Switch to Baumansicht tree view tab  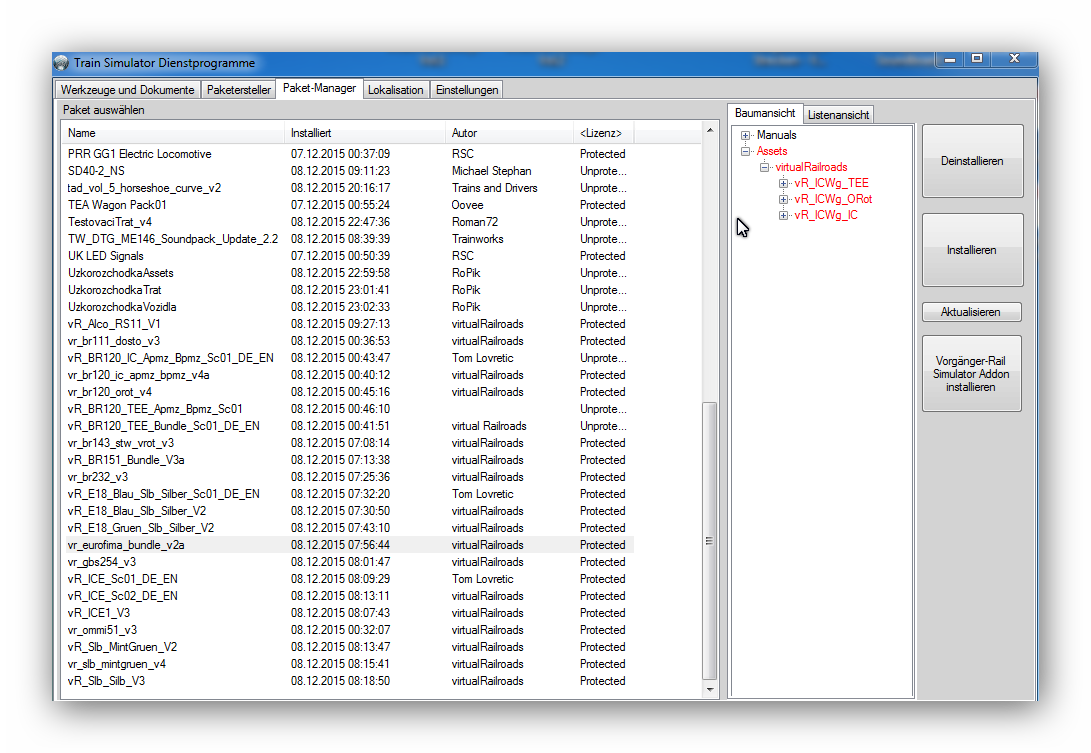[x=765, y=113]
